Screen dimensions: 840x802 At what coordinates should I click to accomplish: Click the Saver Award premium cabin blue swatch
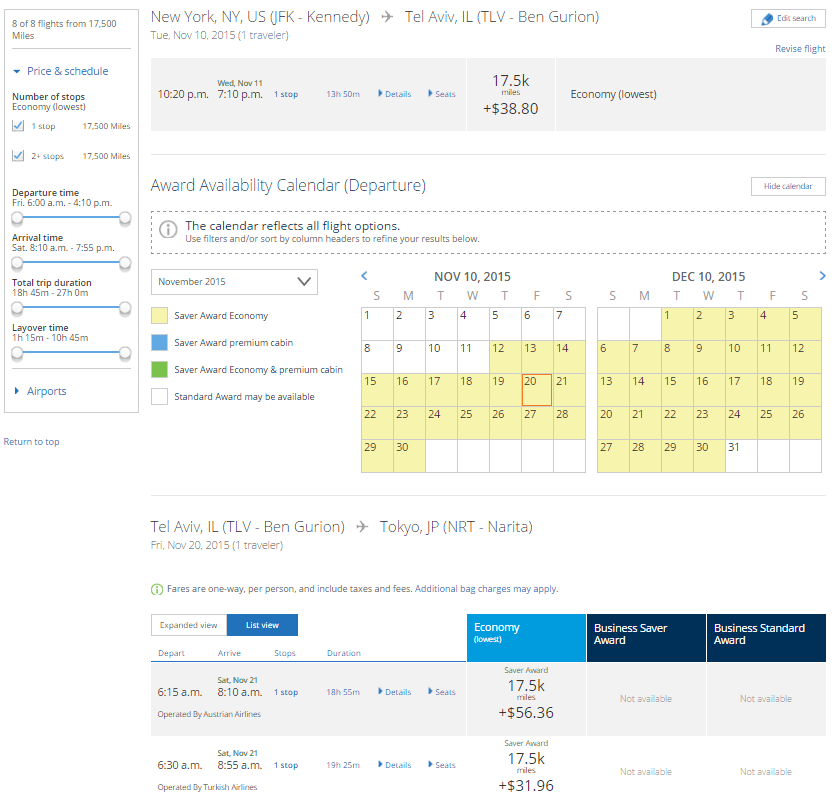pos(159,343)
